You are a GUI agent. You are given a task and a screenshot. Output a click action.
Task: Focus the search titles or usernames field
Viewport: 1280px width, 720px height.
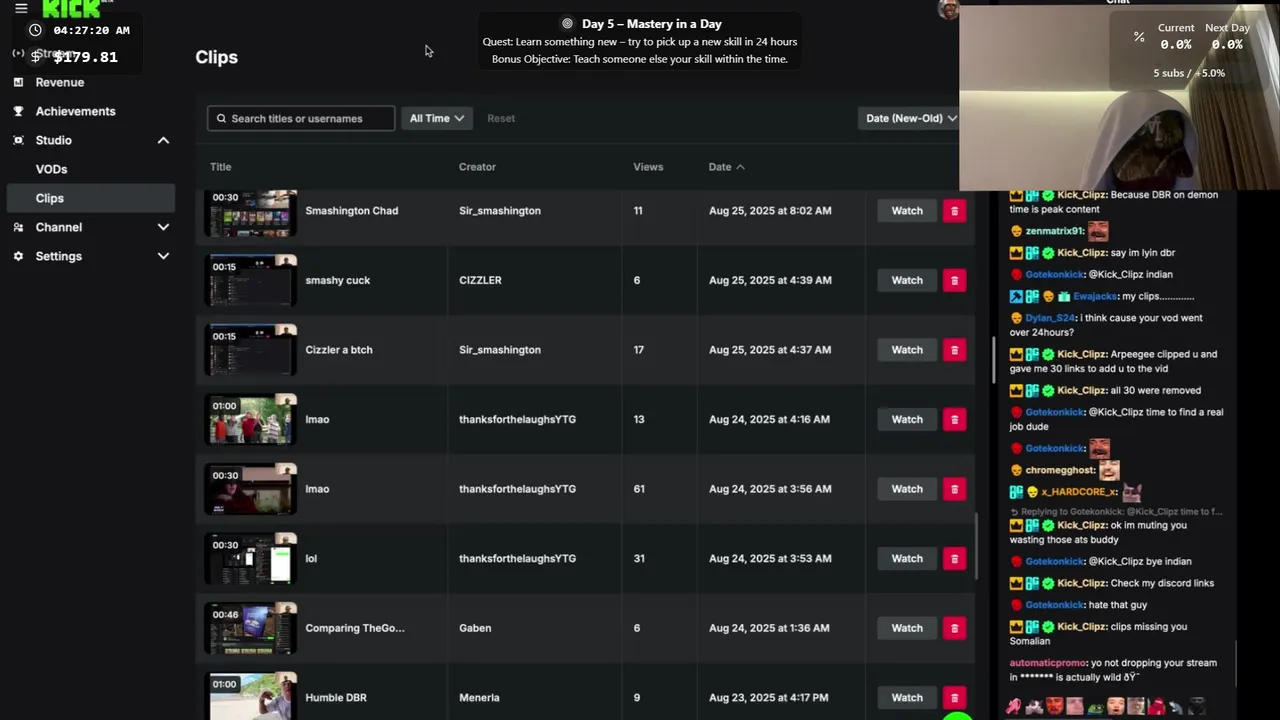click(x=301, y=118)
